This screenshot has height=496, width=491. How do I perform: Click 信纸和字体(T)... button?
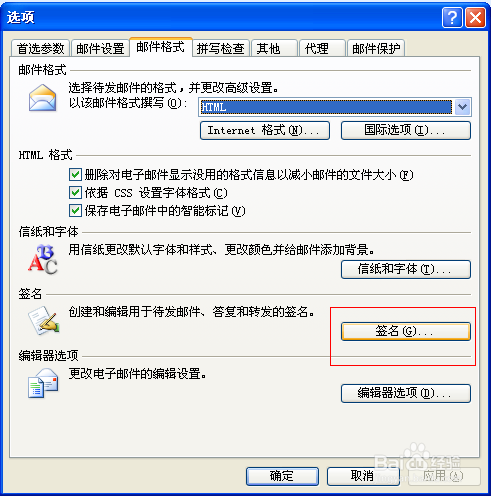[406, 269]
